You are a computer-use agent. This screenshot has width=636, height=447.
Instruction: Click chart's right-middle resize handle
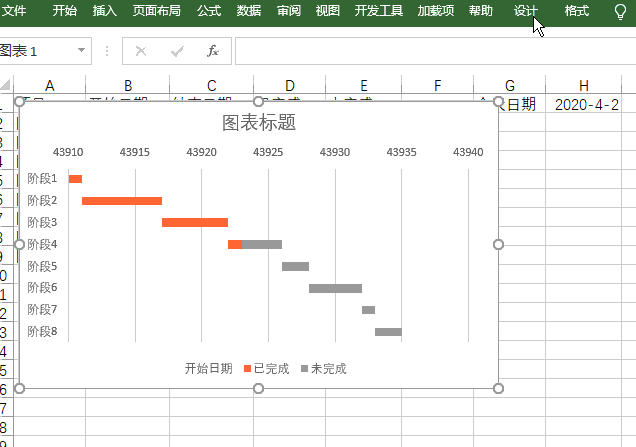tap(498, 244)
